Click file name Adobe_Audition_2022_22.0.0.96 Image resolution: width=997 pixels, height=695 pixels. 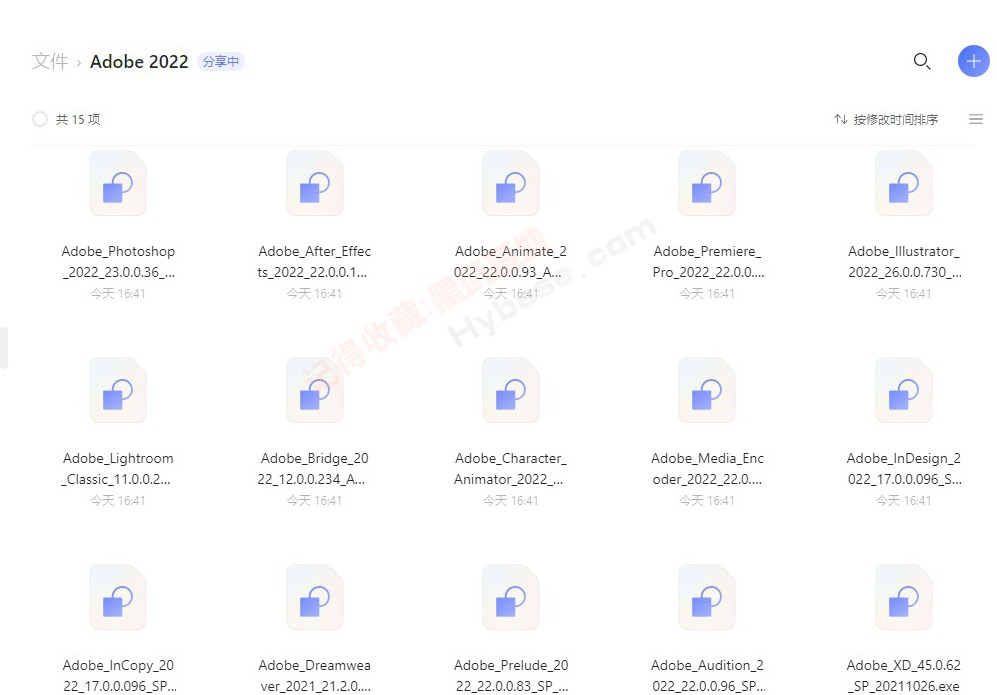click(x=707, y=675)
